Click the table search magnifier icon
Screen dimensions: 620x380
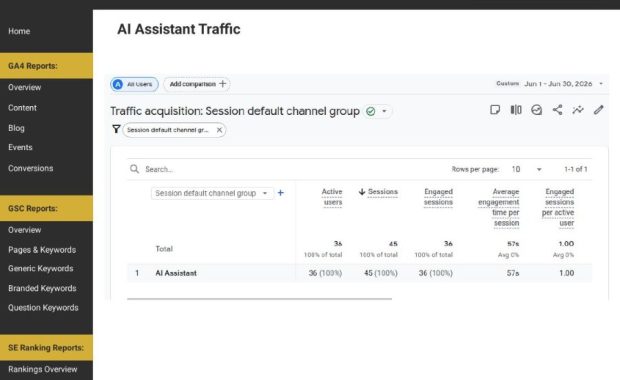tap(134, 169)
